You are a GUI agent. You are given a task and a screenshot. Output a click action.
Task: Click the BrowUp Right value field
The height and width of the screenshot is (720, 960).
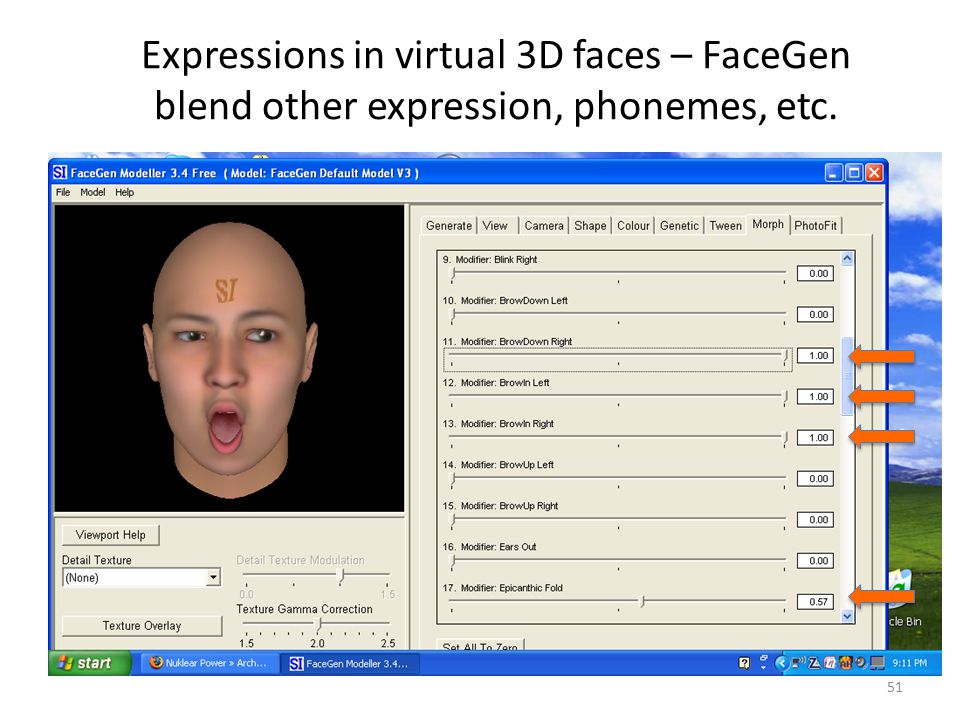click(815, 520)
